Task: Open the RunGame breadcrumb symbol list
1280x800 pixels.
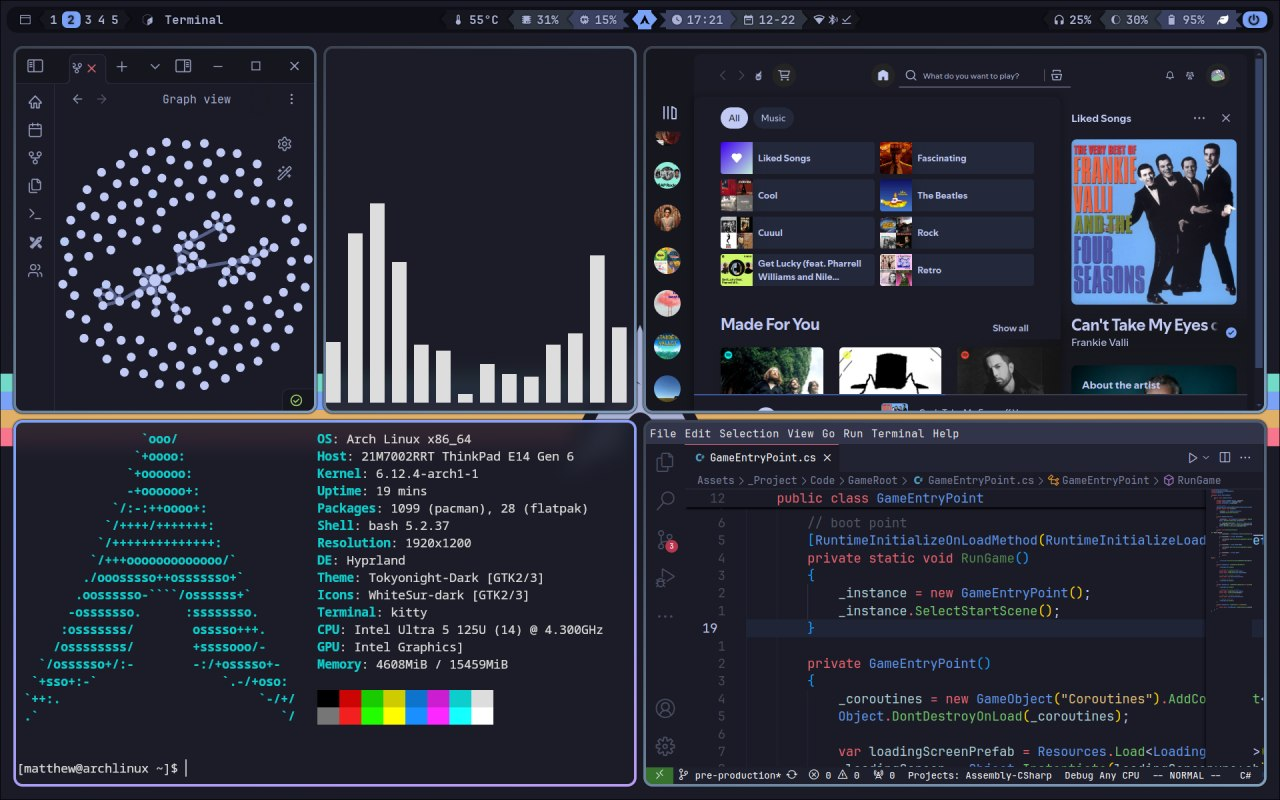Action: pos(1192,480)
